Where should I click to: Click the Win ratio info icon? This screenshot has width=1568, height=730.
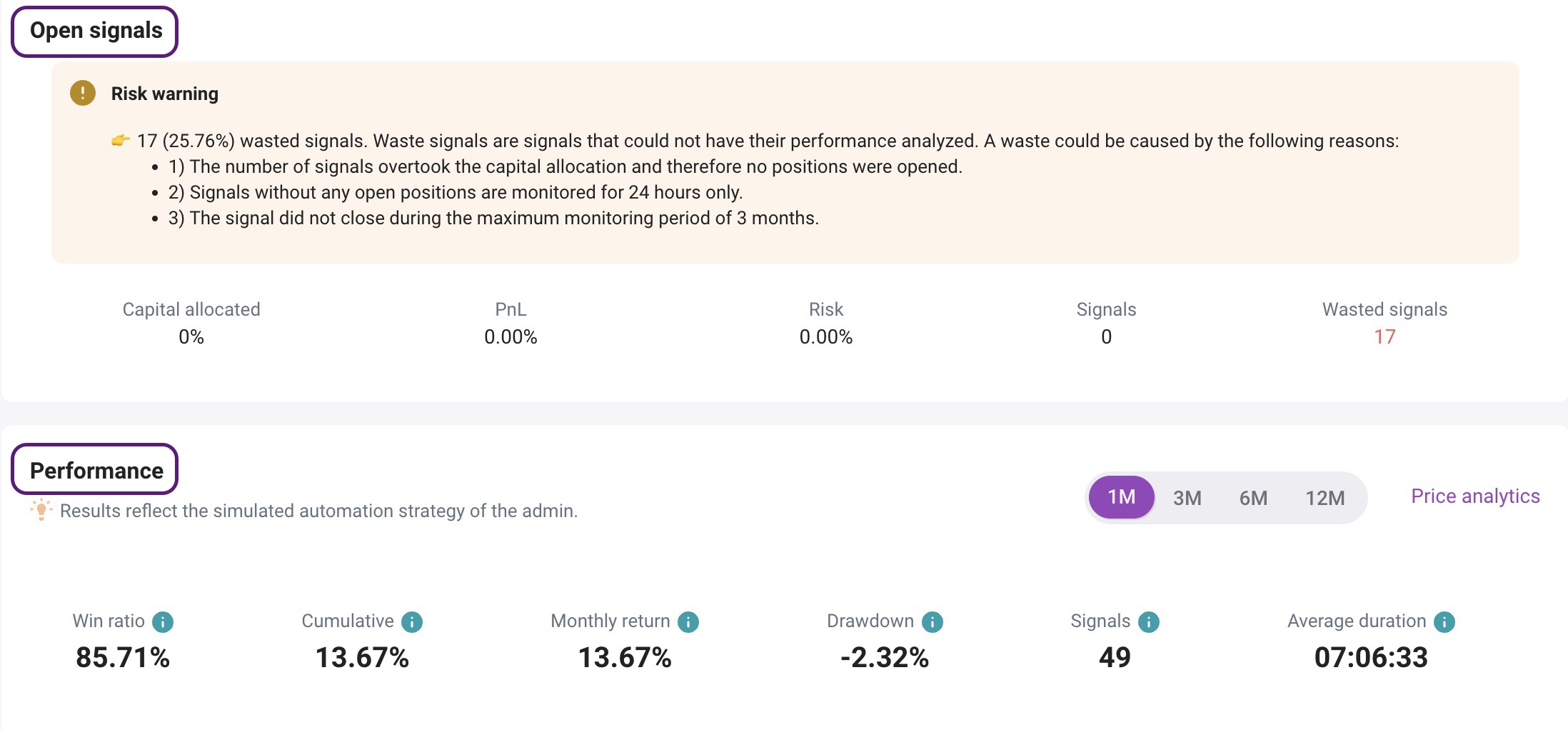coord(163,622)
